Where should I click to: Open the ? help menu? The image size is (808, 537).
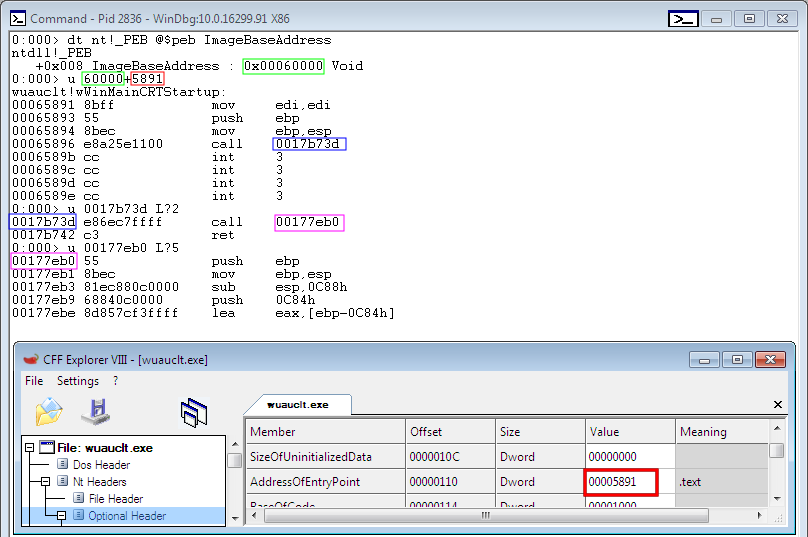(x=115, y=381)
